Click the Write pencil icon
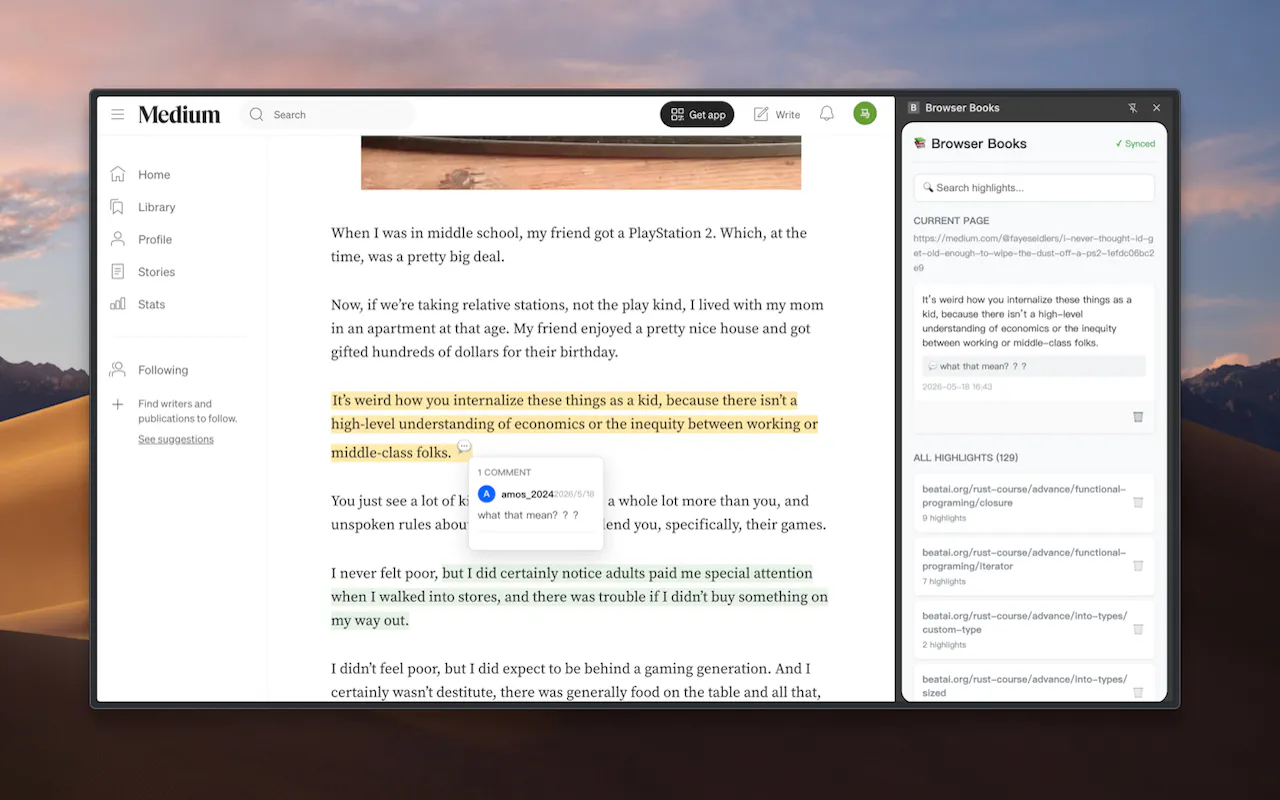The width and height of the screenshot is (1280, 800). tap(761, 114)
